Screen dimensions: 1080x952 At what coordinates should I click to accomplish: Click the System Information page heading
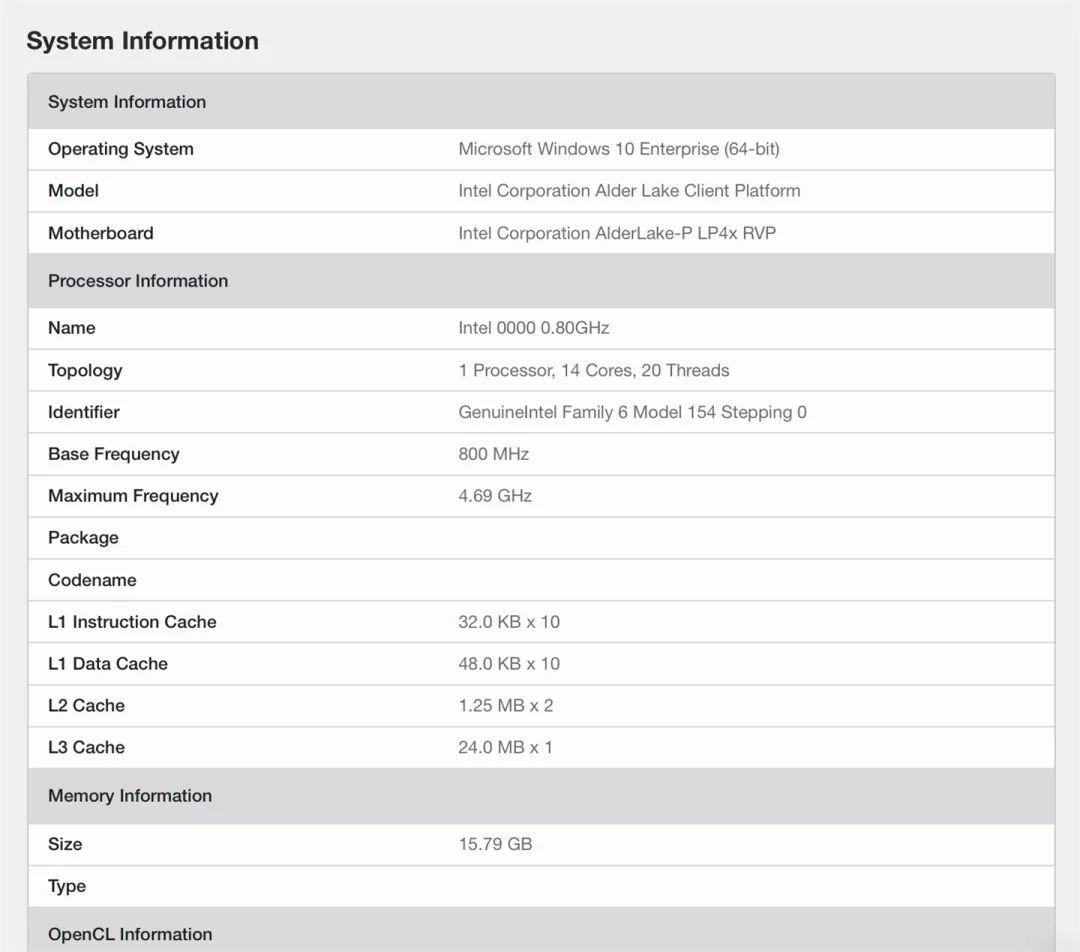142,41
